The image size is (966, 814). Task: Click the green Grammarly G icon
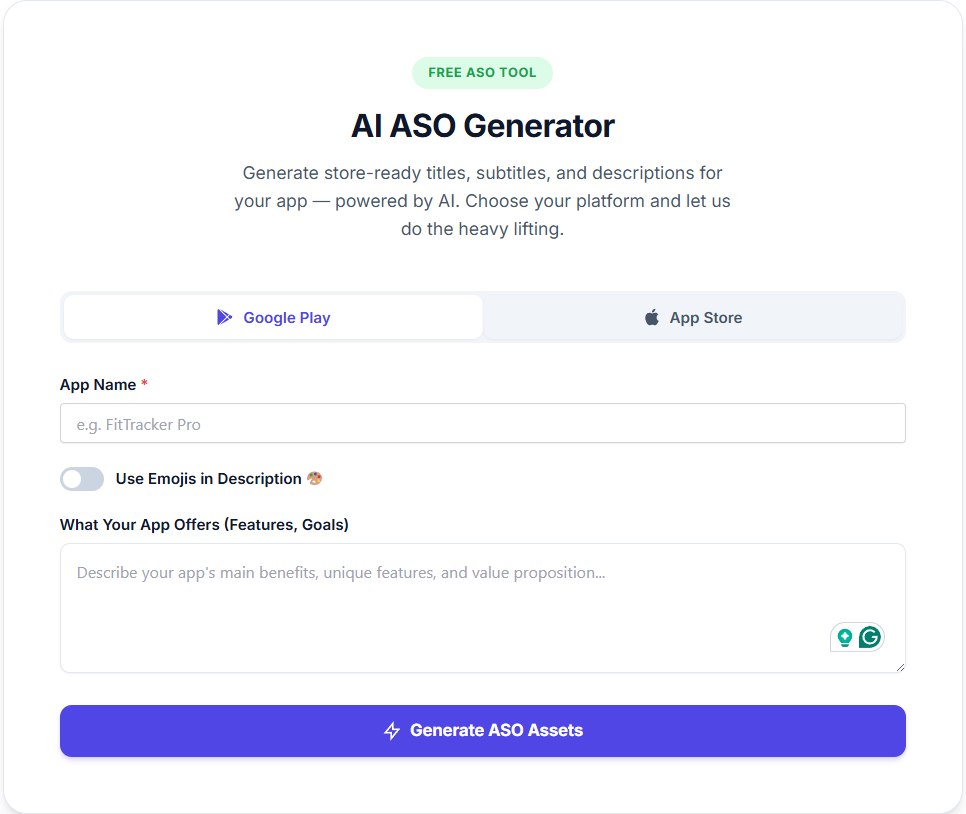click(869, 637)
